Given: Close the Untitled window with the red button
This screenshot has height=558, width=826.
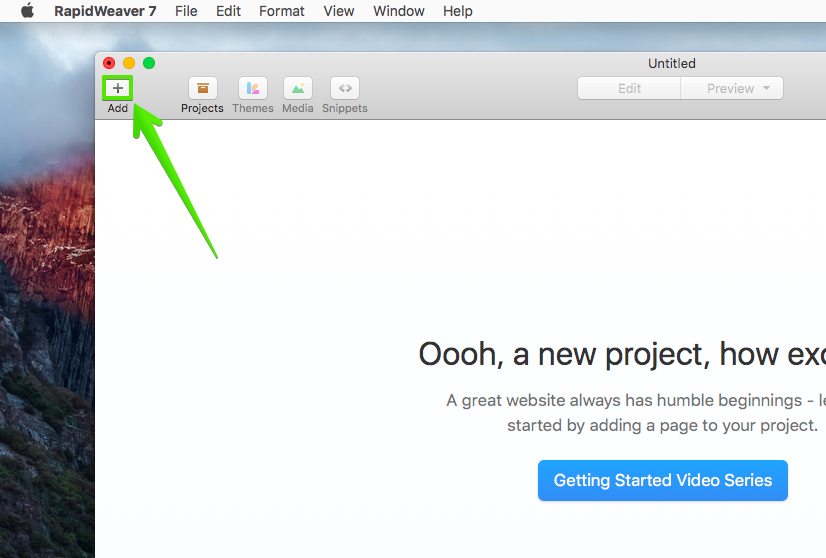Looking at the screenshot, I should (x=109, y=63).
